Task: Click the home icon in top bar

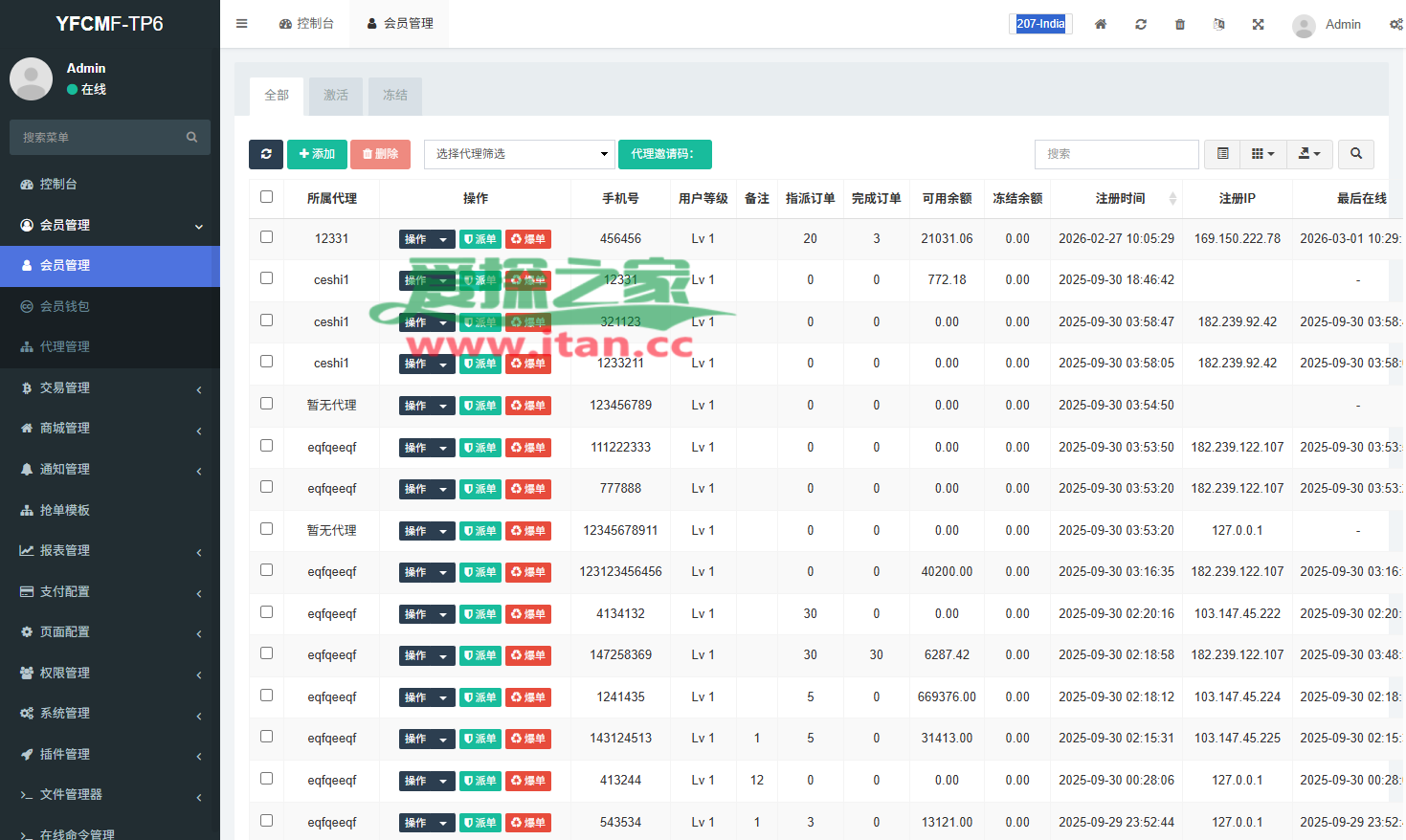Action: pos(1101,24)
